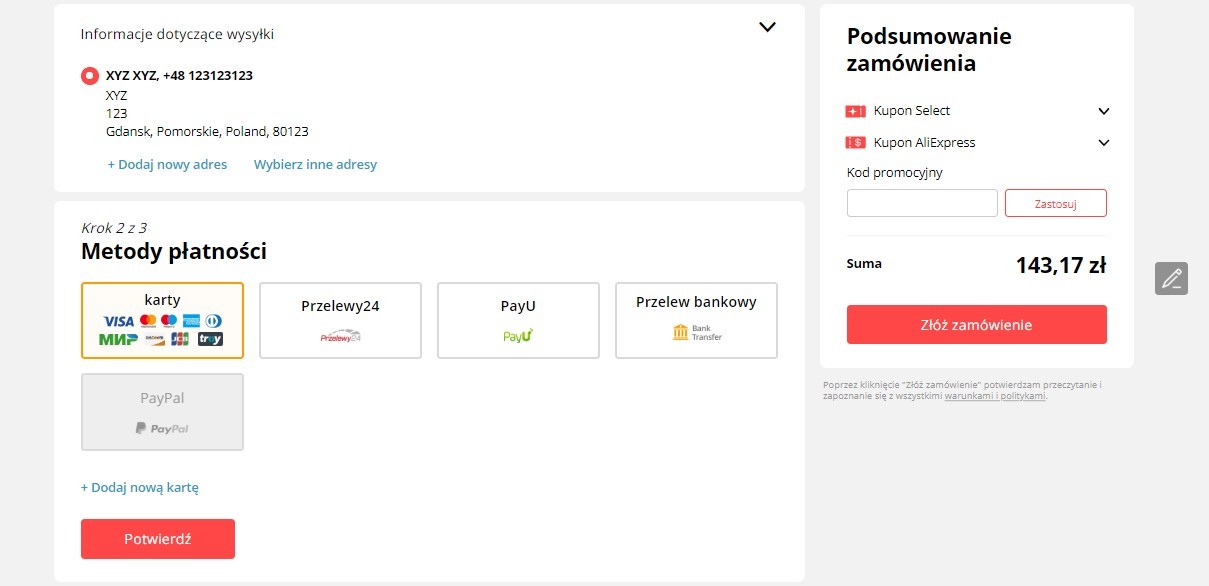
Task: Focus the 'Kod promocyjny' input field
Action: 922,203
